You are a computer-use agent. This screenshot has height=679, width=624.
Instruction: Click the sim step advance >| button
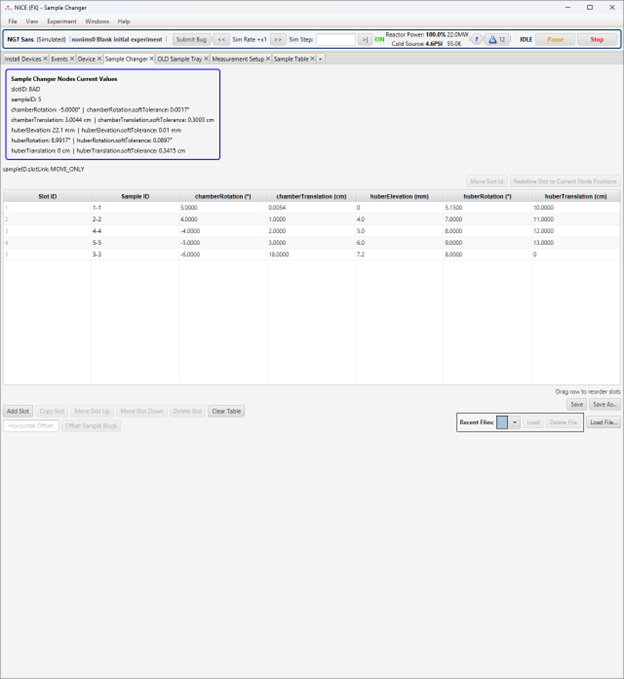365,40
